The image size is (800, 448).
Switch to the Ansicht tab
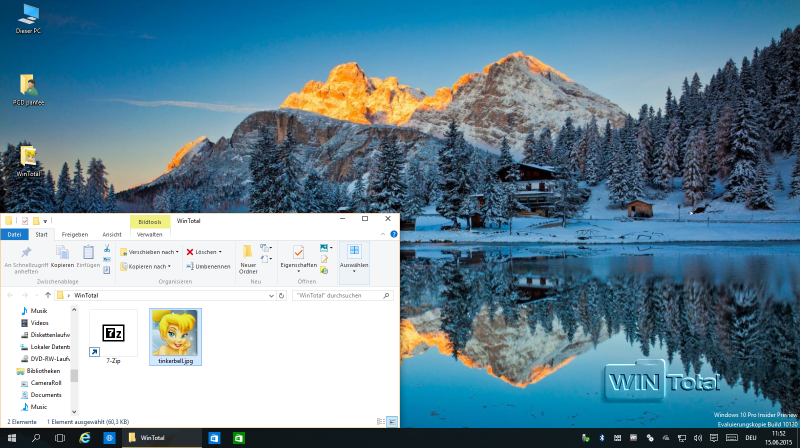pos(112,234)
